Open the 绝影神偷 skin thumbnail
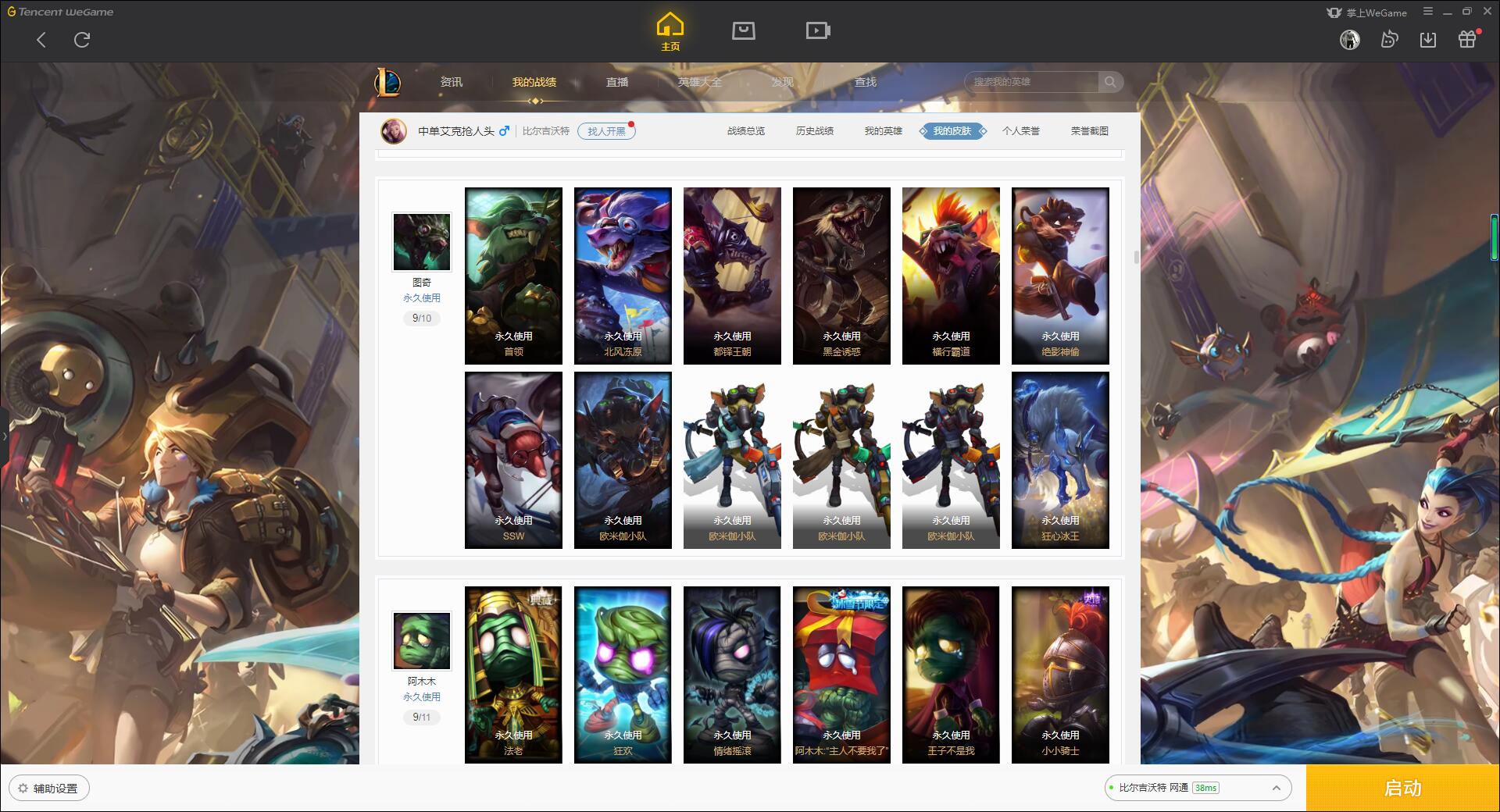This screenshot has height=812, width=1500. coord(1060,276)
